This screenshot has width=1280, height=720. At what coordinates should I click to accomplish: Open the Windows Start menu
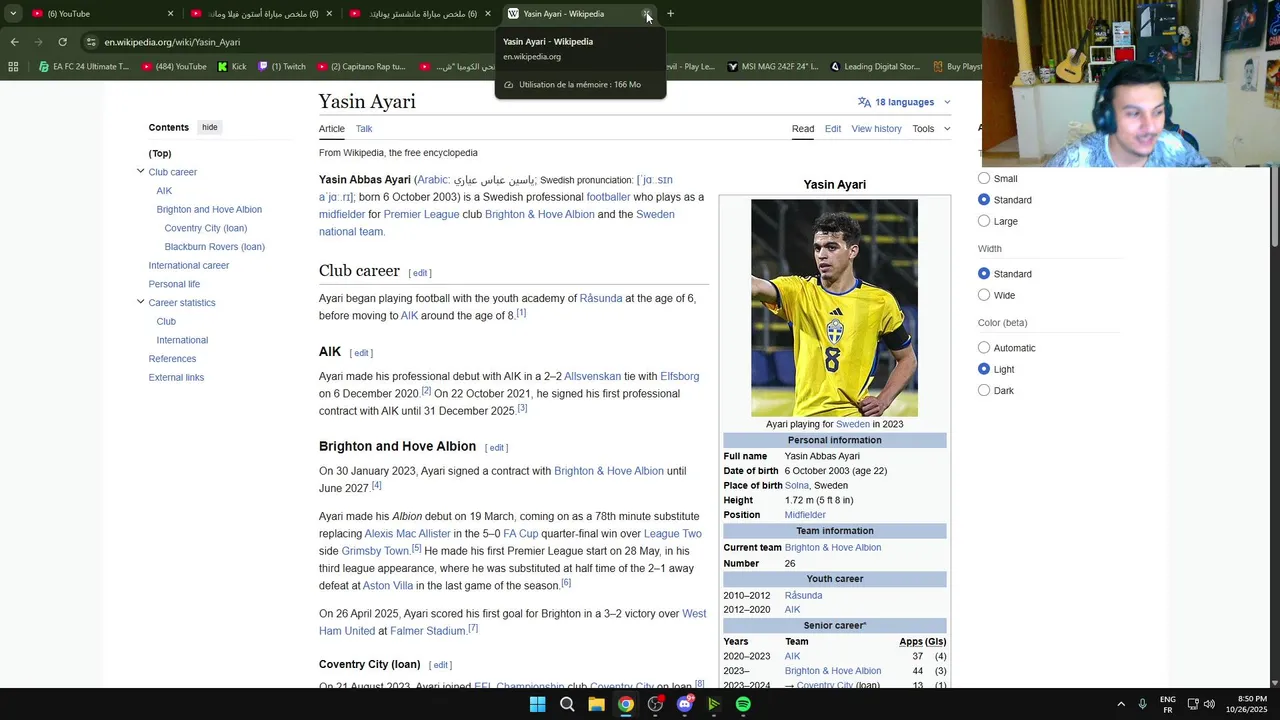[x=537, y=704]
